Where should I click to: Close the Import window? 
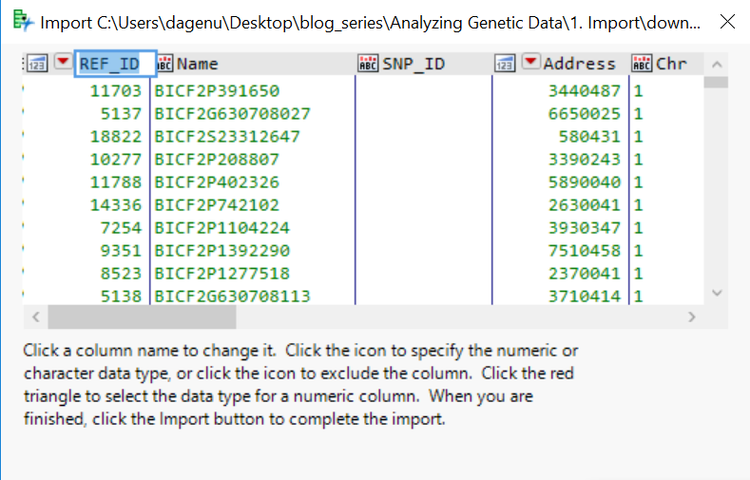pos(726,21)
